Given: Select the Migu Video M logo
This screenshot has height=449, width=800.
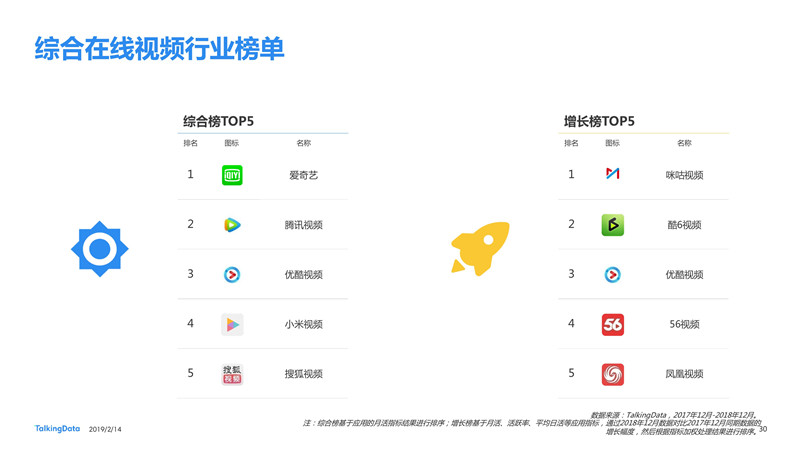Looking at the screenshot, I should tap(613, 173).
